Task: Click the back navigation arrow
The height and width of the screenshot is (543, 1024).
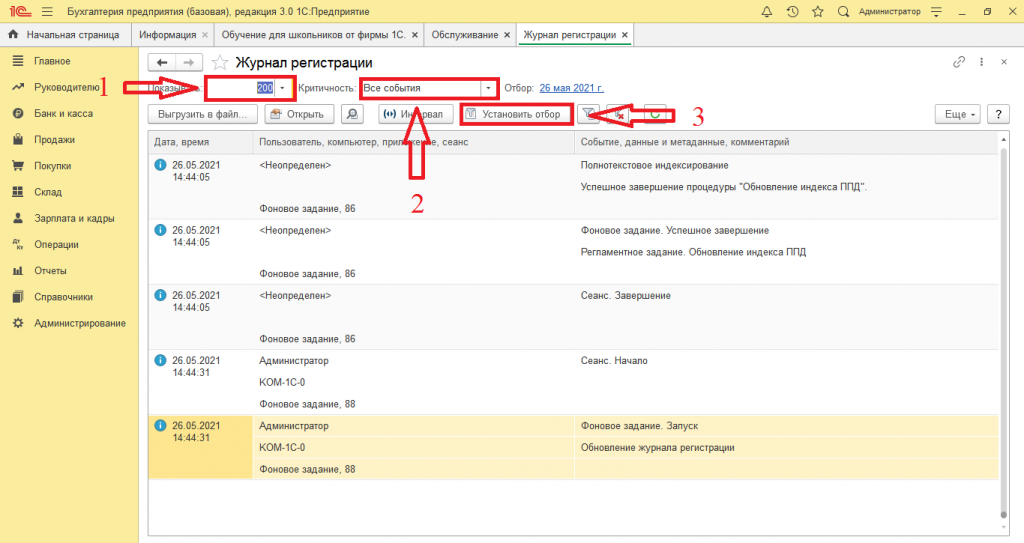Action: pos(162,62)
